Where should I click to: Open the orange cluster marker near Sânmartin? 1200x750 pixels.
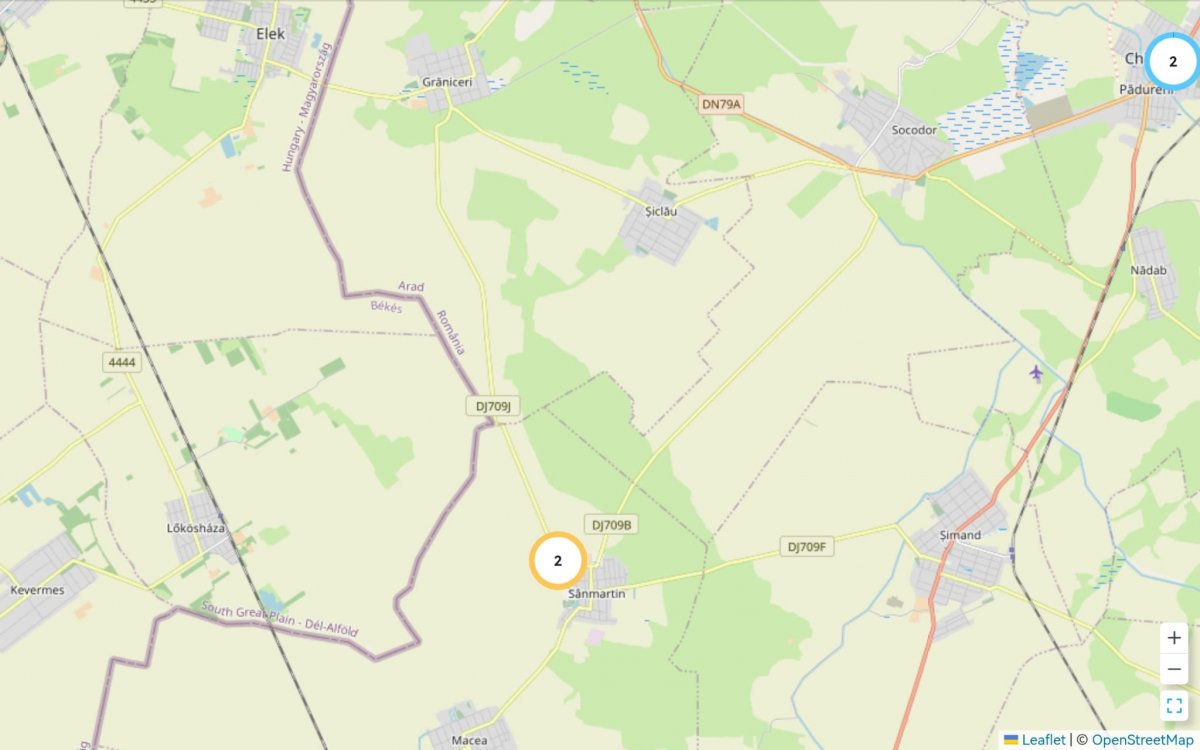[558, 561]
